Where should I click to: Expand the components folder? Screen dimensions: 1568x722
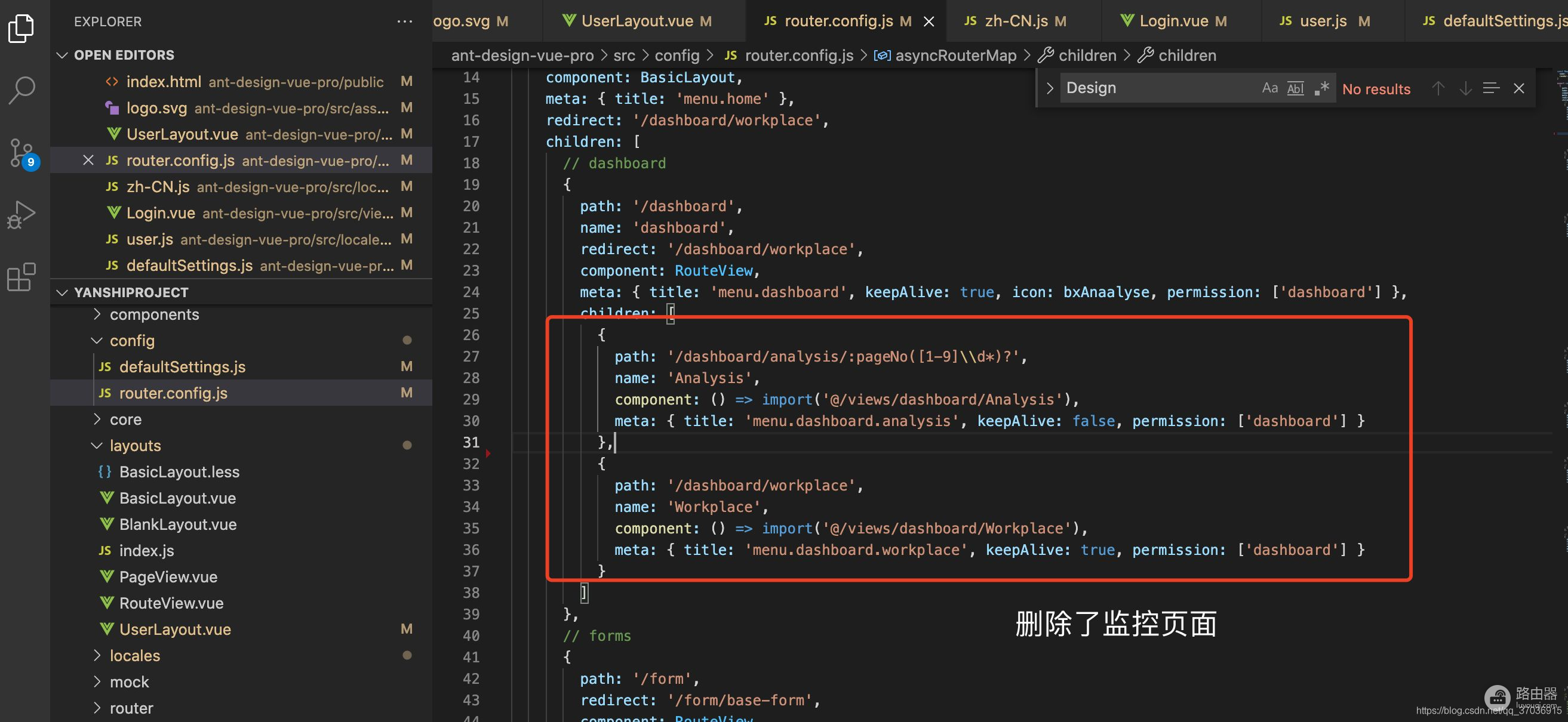click(x=241, y=314)
